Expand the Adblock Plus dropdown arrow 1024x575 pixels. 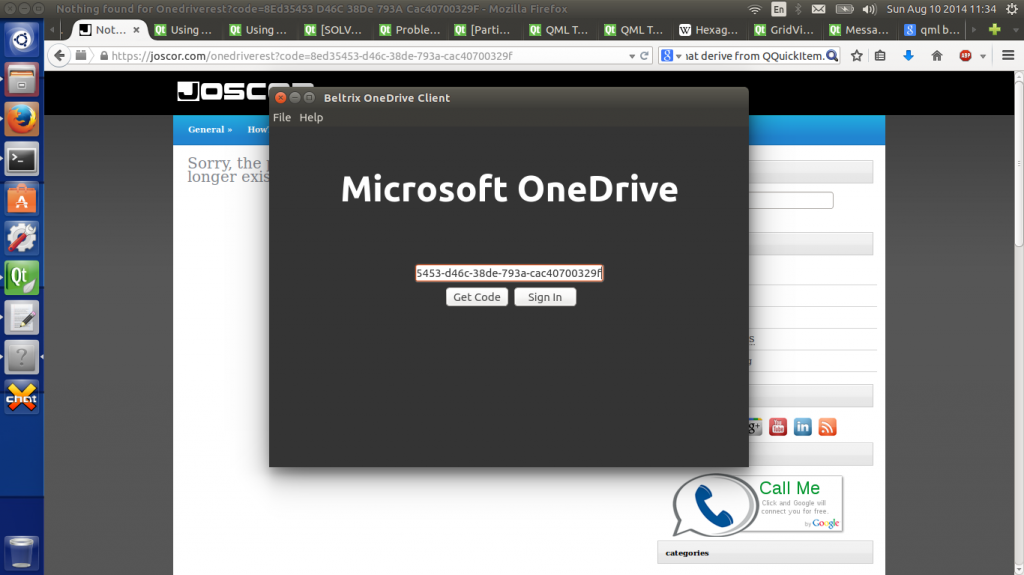tap(982, 56)
